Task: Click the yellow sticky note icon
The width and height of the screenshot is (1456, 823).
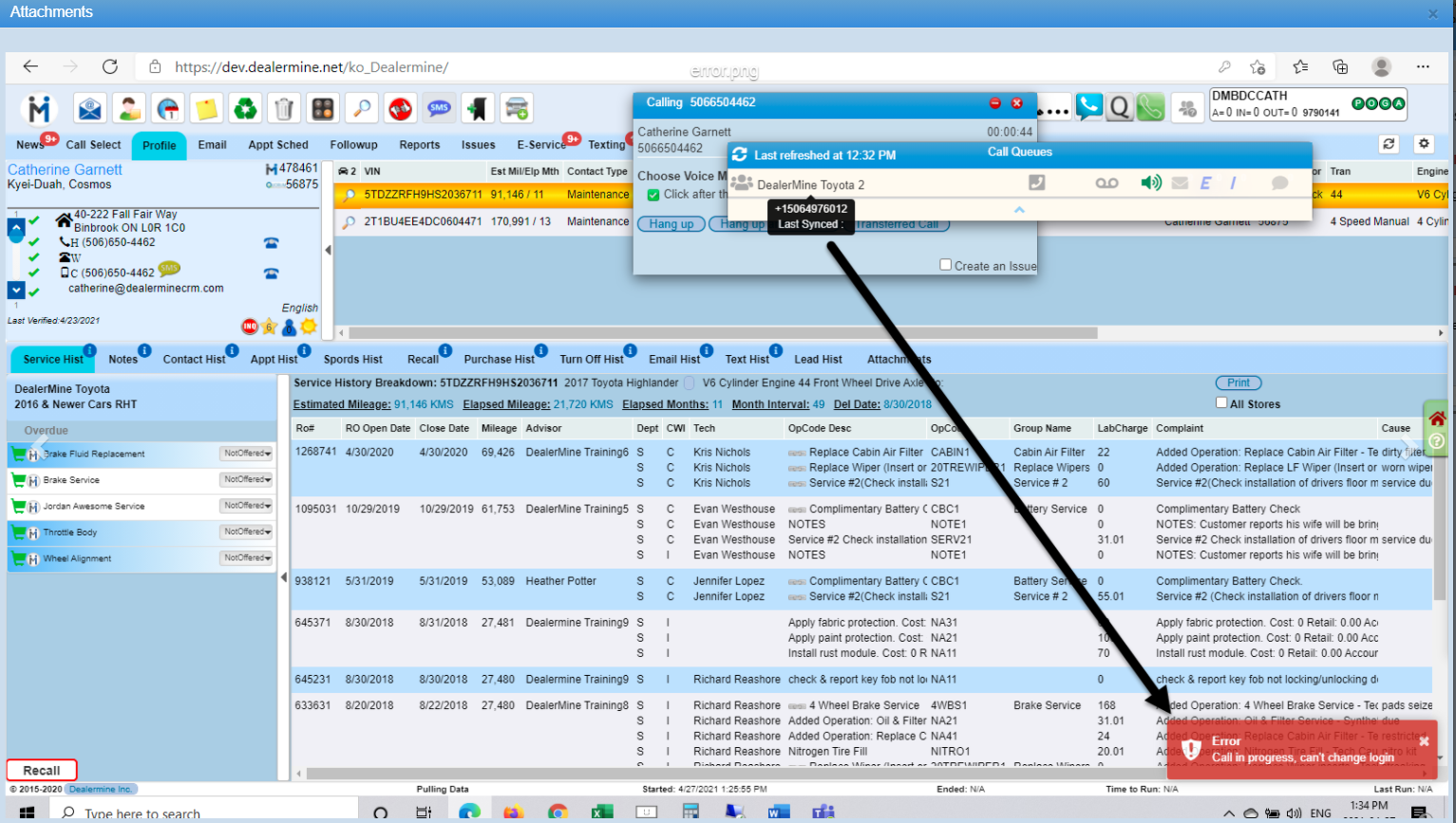Action: pos(206,109)
